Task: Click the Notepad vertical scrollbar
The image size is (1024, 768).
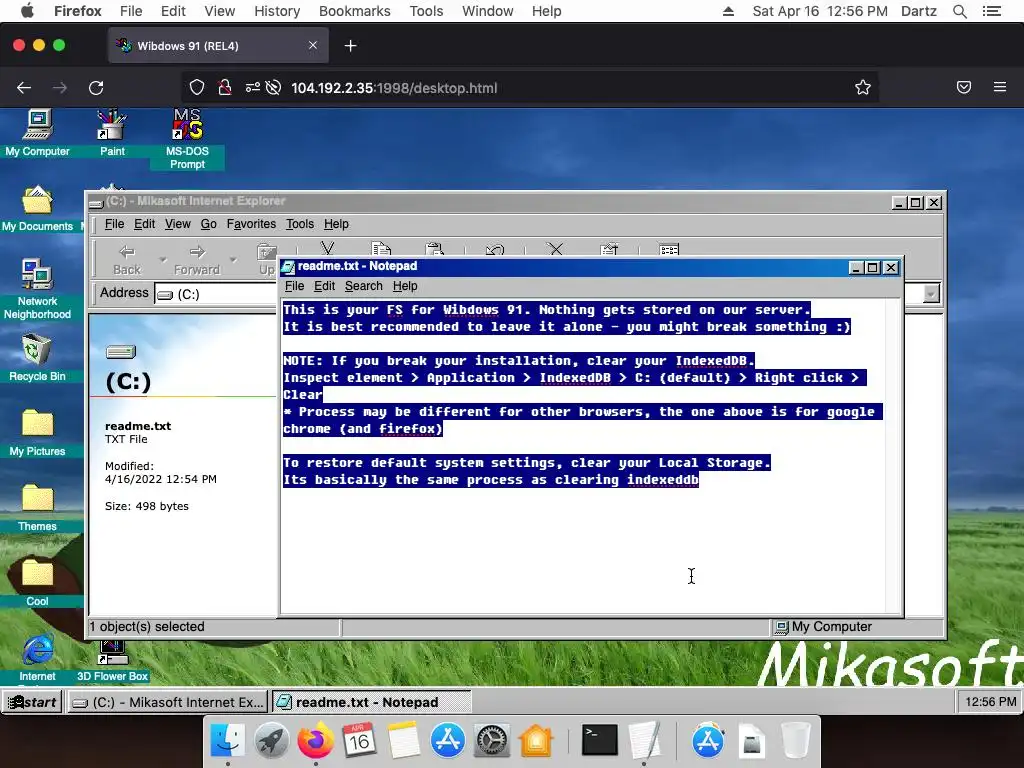Action: tap(893, 456)
